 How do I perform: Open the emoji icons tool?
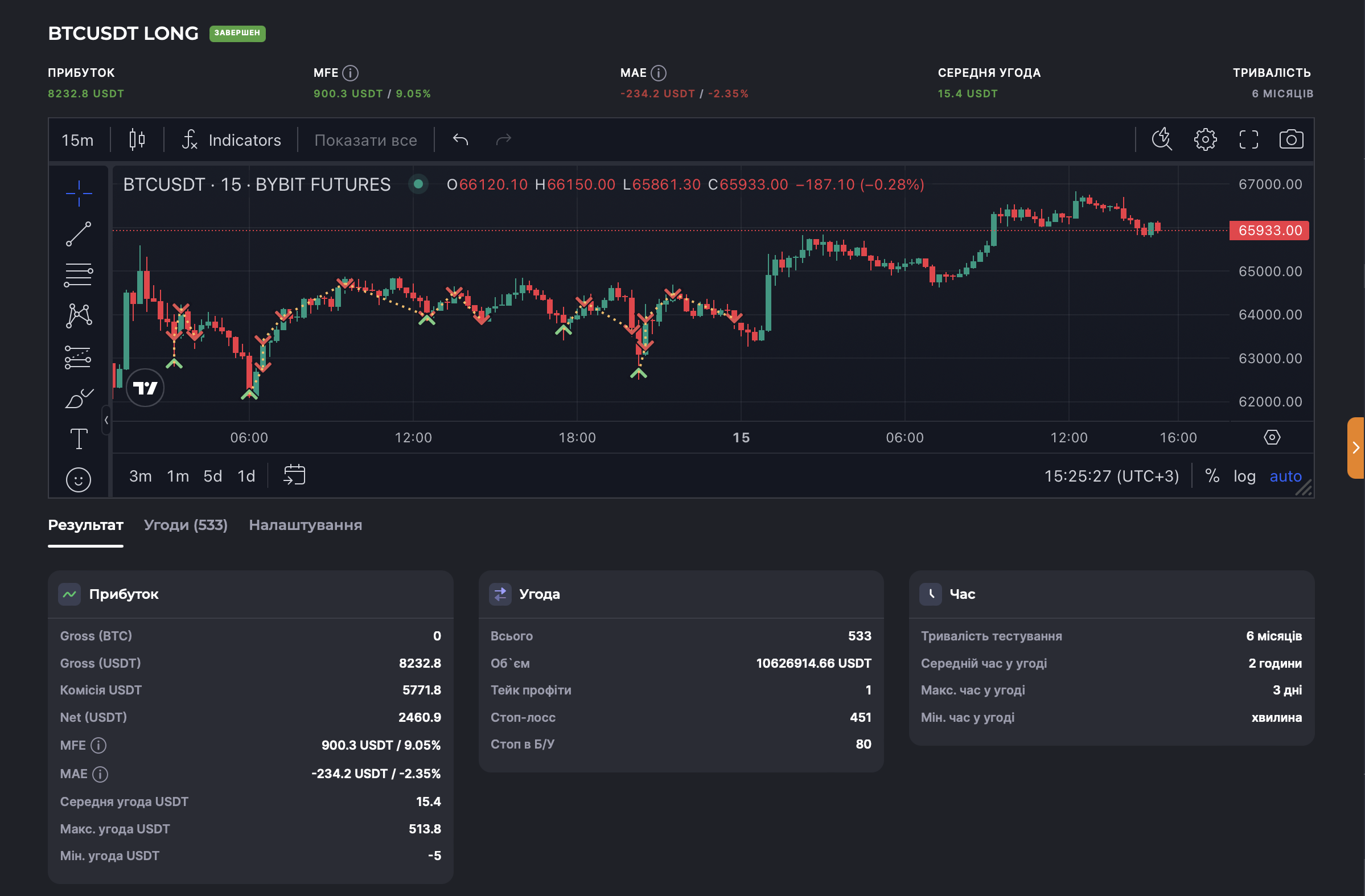(79, 479)
